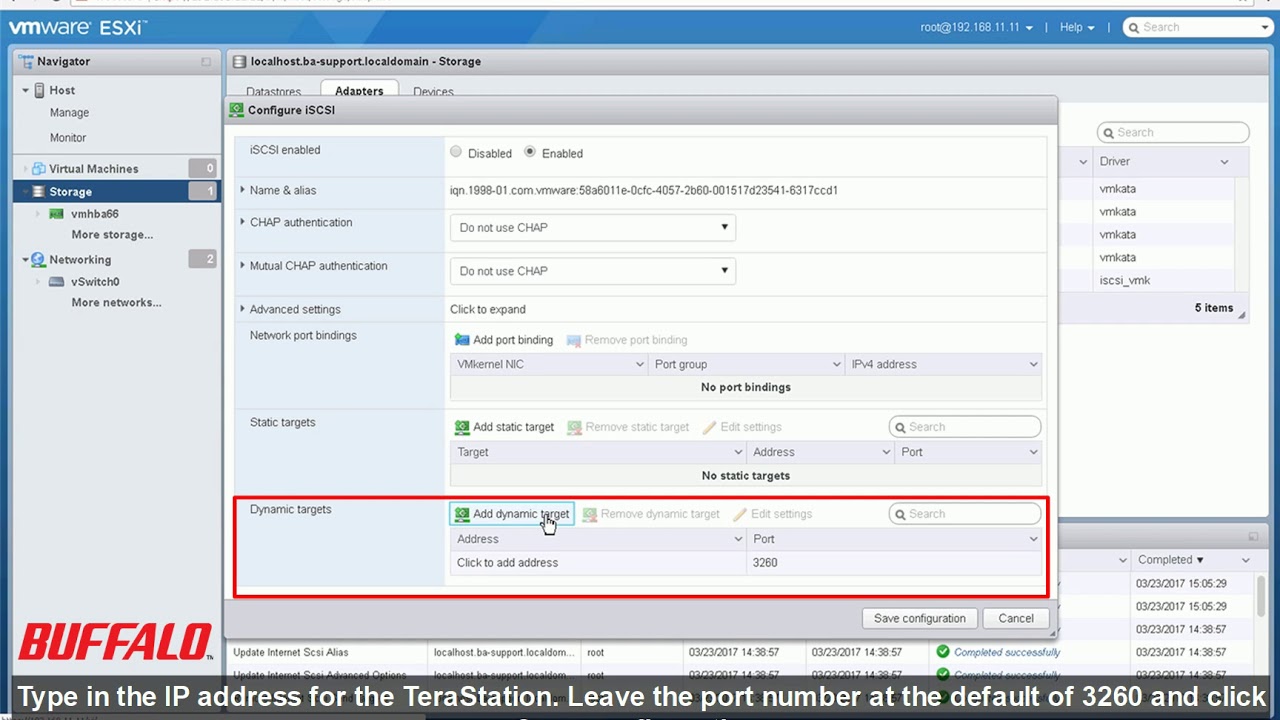Click the Host icon in Navigator
The image size is (1280, 720).
pos(39,90)
